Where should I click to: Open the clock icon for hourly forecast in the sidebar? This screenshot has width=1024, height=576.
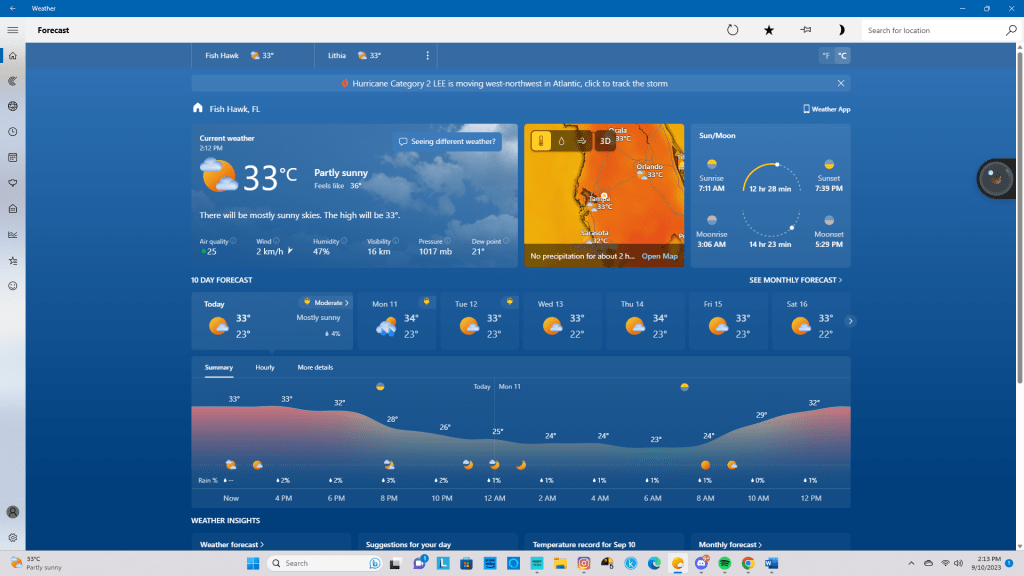click(x=13, y=132)
